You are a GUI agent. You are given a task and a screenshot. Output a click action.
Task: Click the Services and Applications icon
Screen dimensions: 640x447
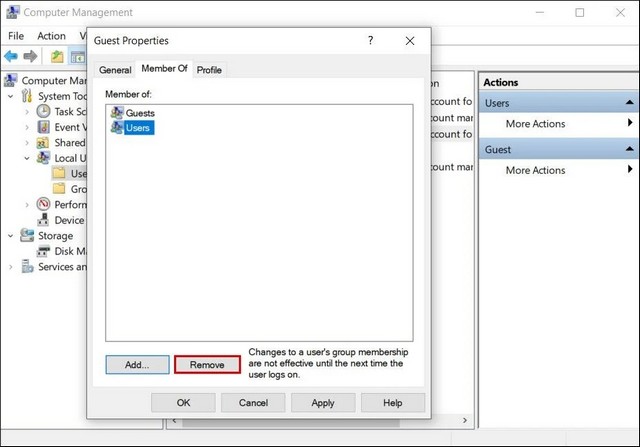pyautogui.click(x=27, y=267)
